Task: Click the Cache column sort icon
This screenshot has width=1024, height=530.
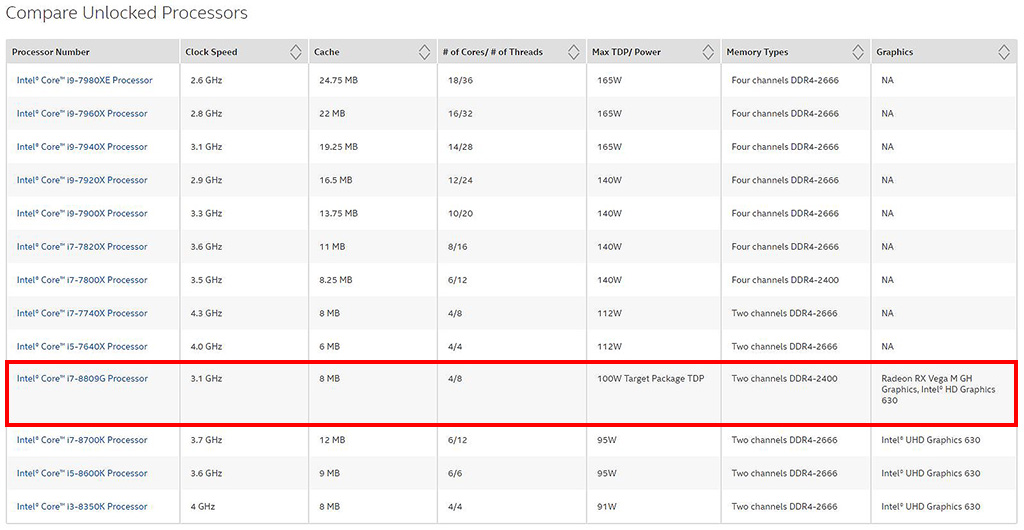Action: (424, 52)
